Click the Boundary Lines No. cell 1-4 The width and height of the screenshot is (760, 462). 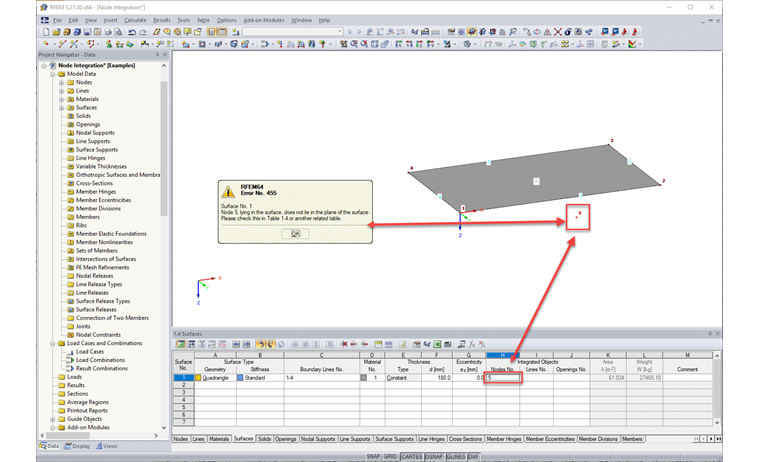[x=322, y=378]
